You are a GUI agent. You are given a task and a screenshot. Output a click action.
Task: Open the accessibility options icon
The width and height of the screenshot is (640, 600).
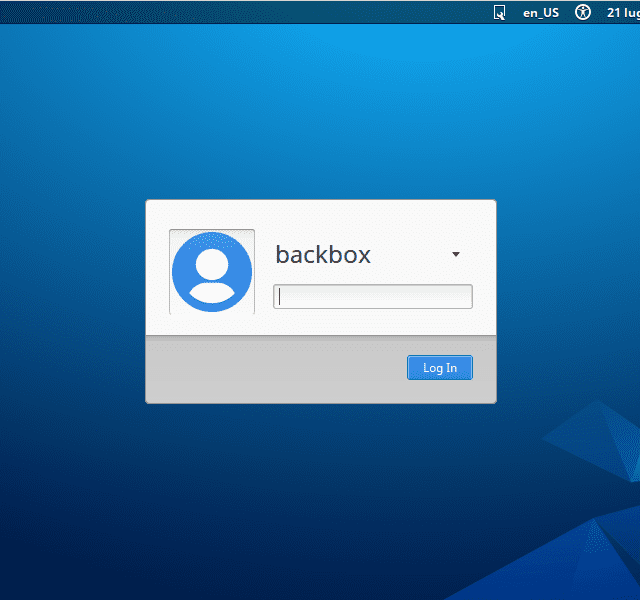pyautogui.click(x=582, y=12)
